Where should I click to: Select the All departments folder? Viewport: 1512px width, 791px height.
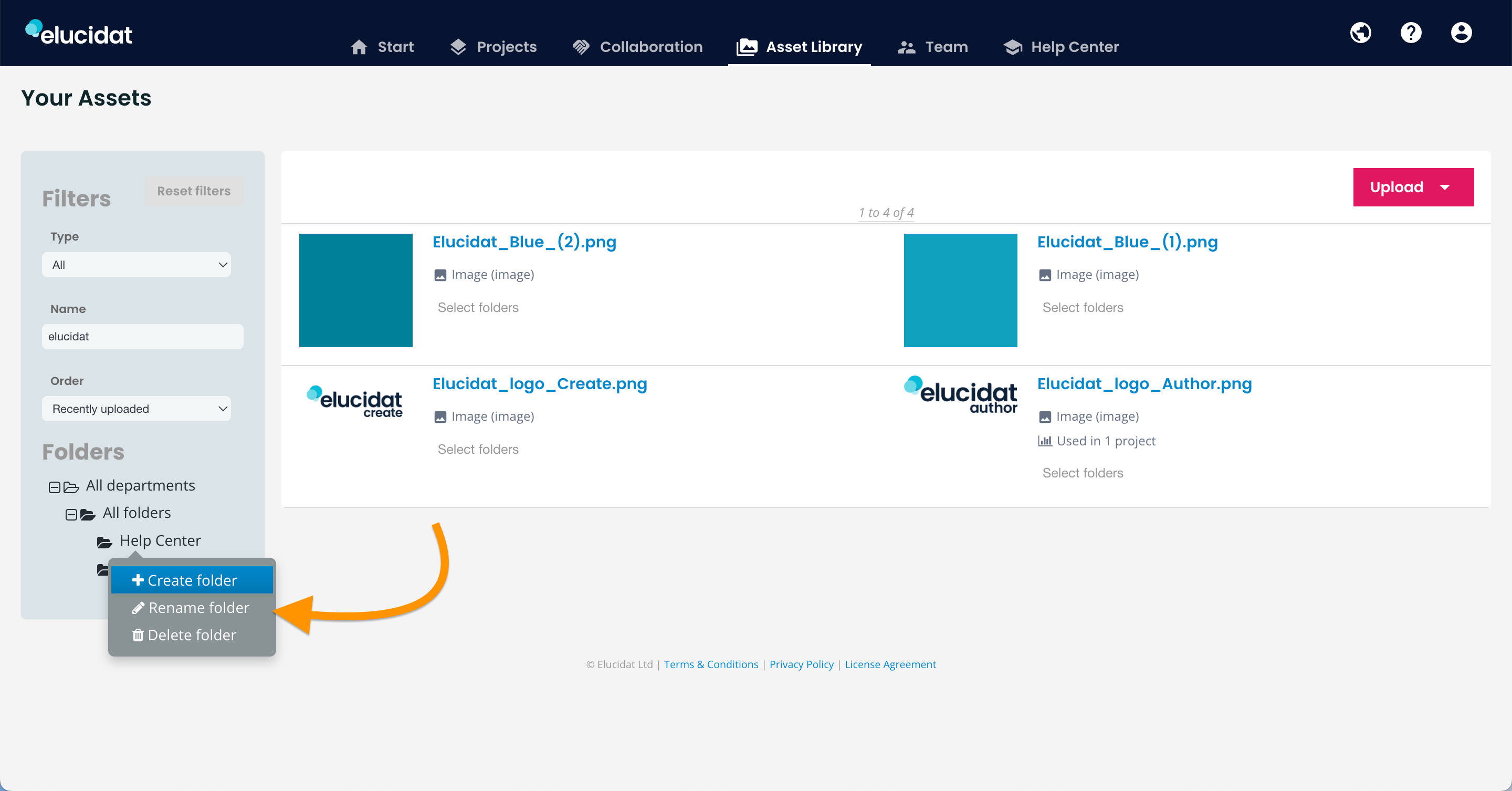coord(140,486)
